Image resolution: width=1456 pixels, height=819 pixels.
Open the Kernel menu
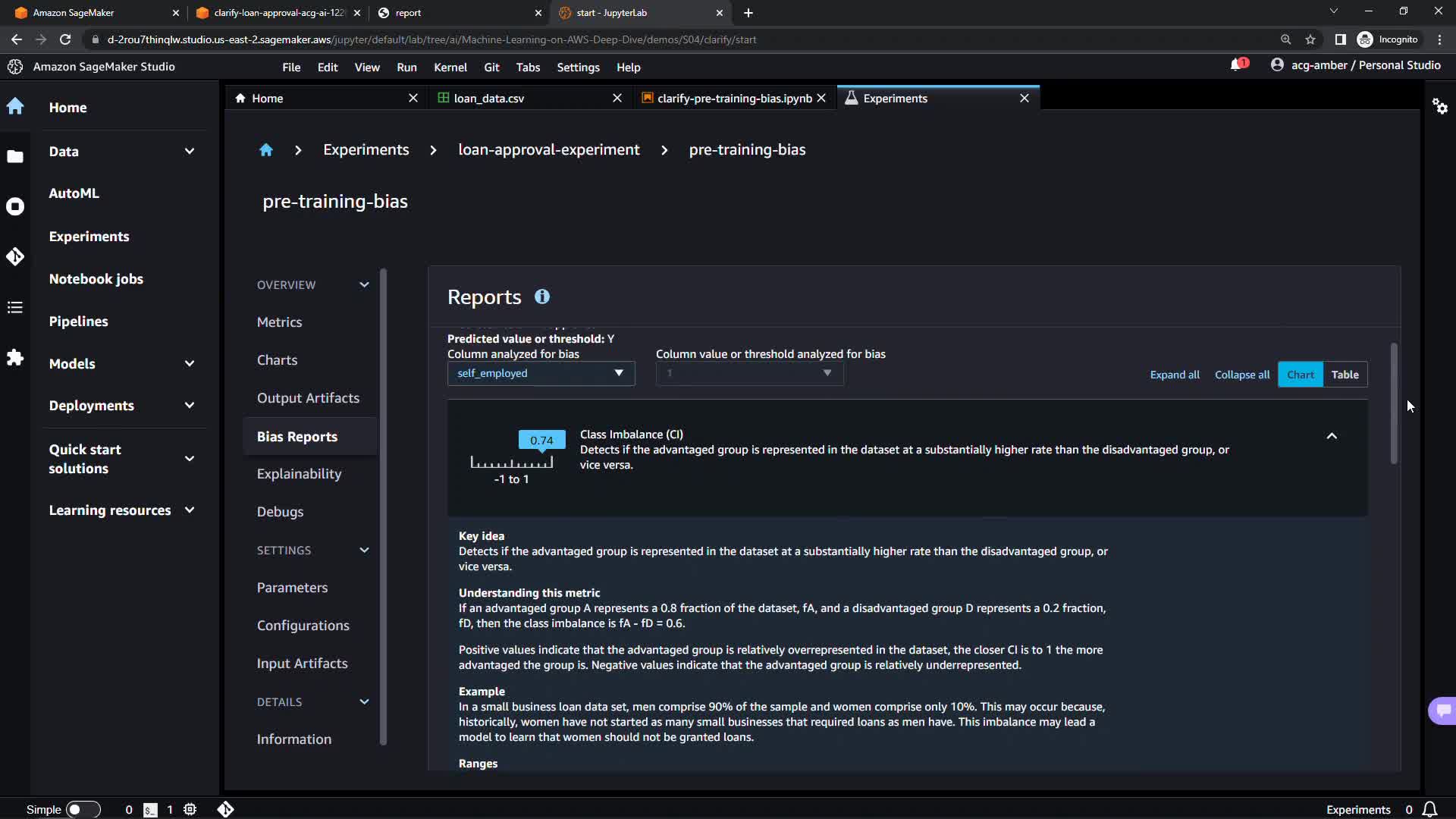click(450, 67)
